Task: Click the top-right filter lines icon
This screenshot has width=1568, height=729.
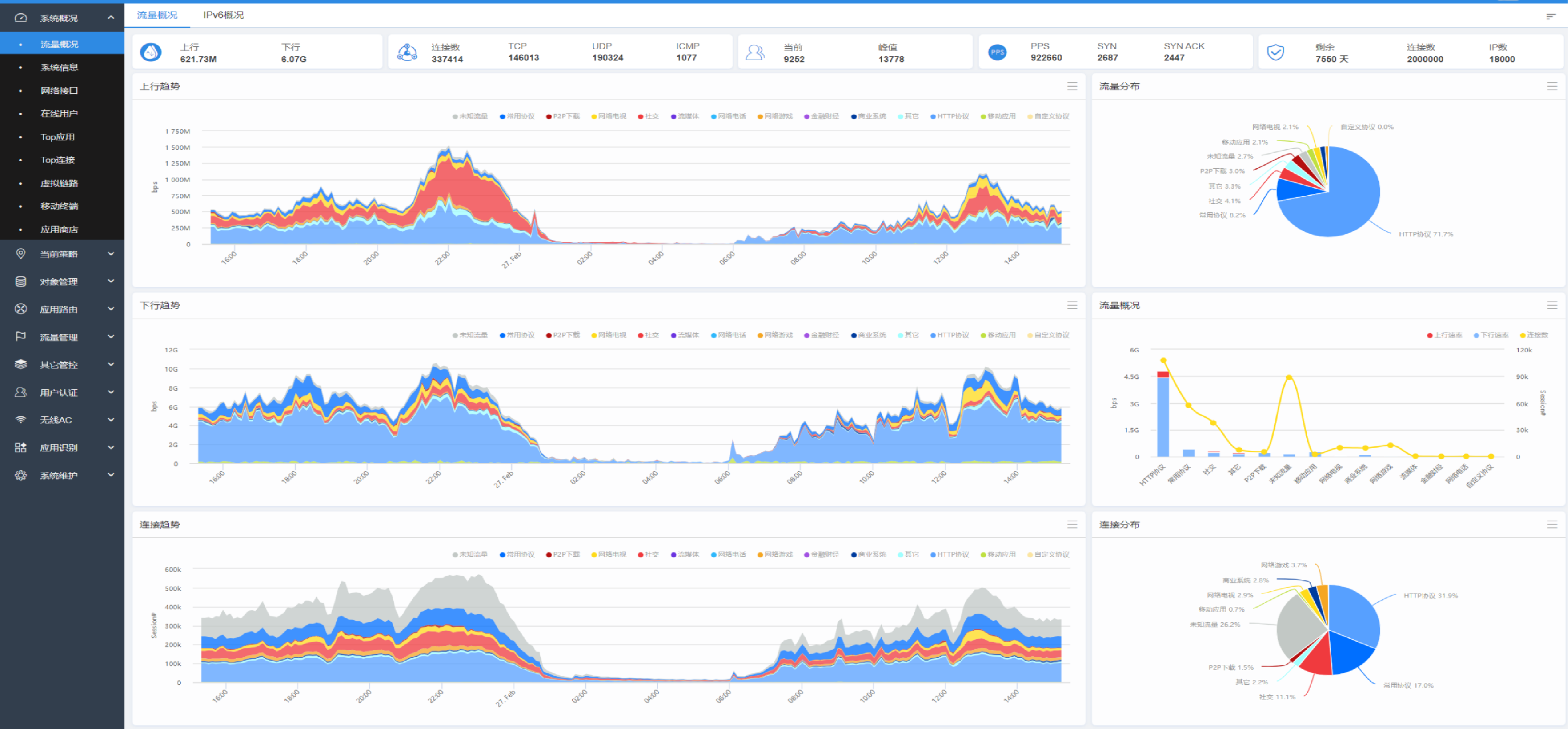Action: (1550, 16)
